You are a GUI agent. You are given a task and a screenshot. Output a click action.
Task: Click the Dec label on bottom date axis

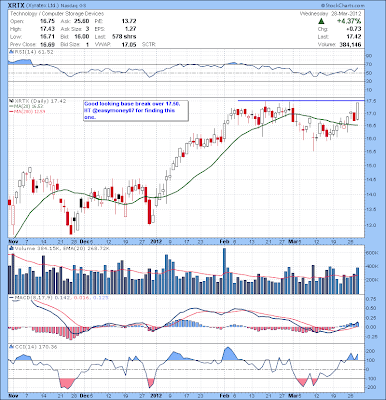pyautogui.click(x=85, y=396)
